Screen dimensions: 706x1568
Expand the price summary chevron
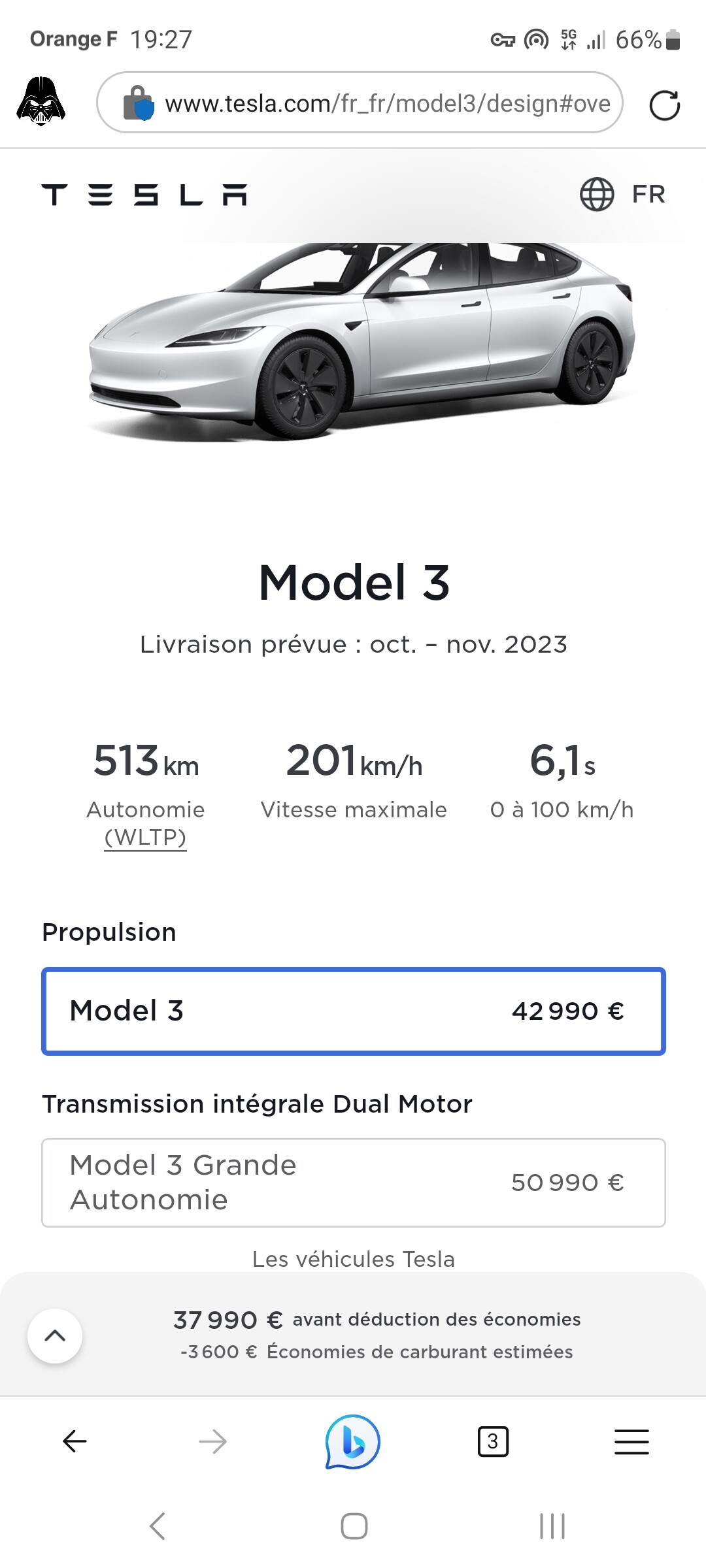(x=55, y=1335)
